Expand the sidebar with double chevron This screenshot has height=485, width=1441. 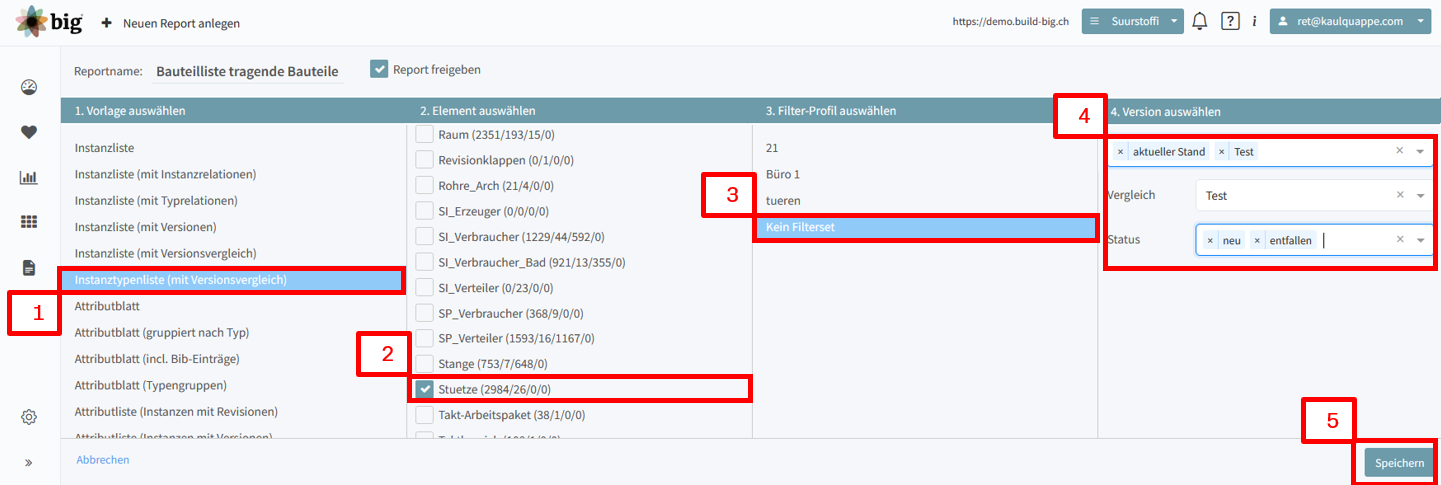29,463
